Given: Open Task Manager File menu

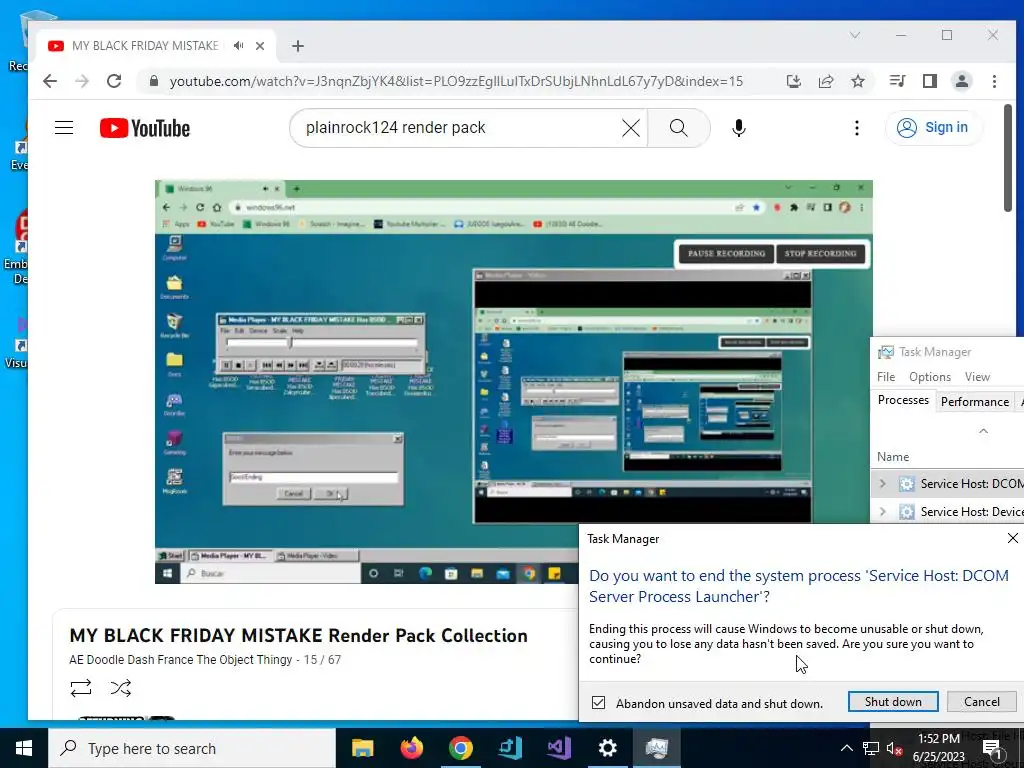Looking at the screenshot, I should [886, 377].
